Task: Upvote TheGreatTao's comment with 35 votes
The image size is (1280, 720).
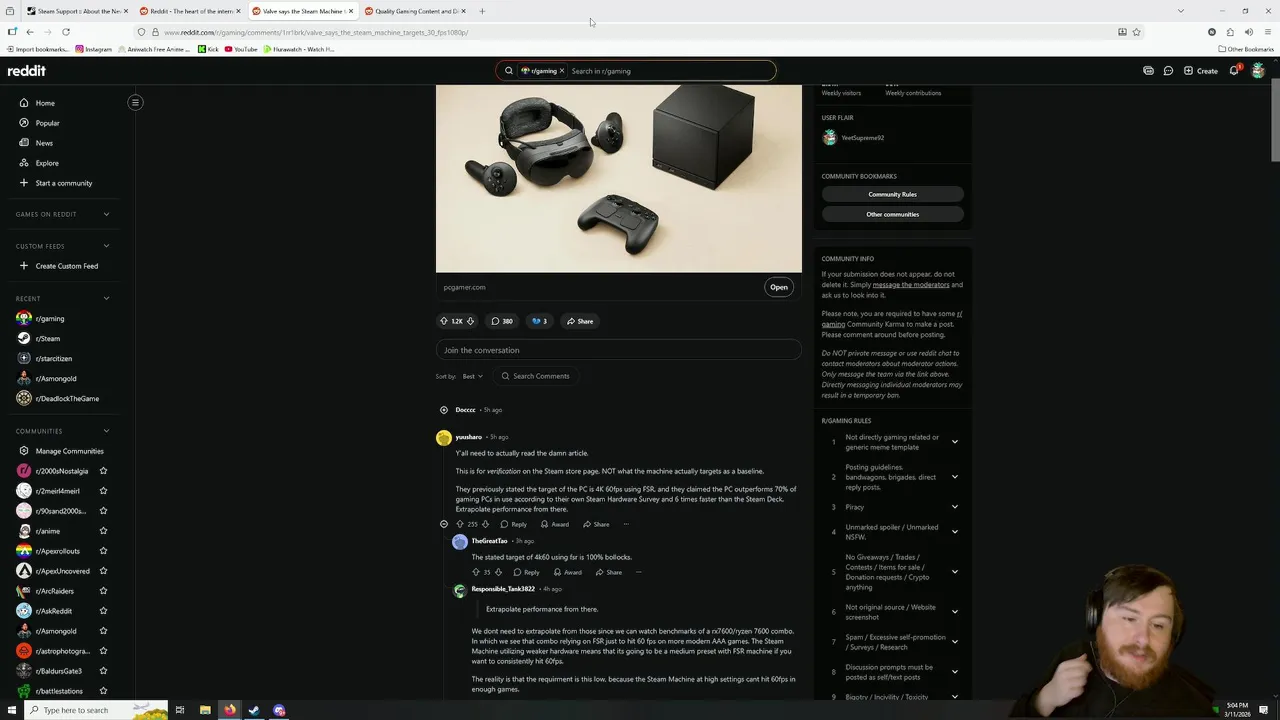Action: tap(476, 572)
